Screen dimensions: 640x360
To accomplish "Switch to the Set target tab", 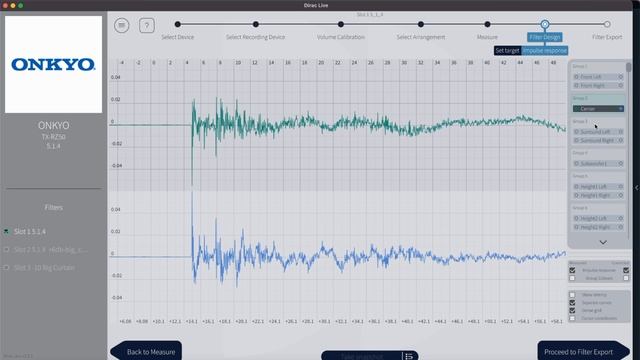I will (x=507, y=51).
